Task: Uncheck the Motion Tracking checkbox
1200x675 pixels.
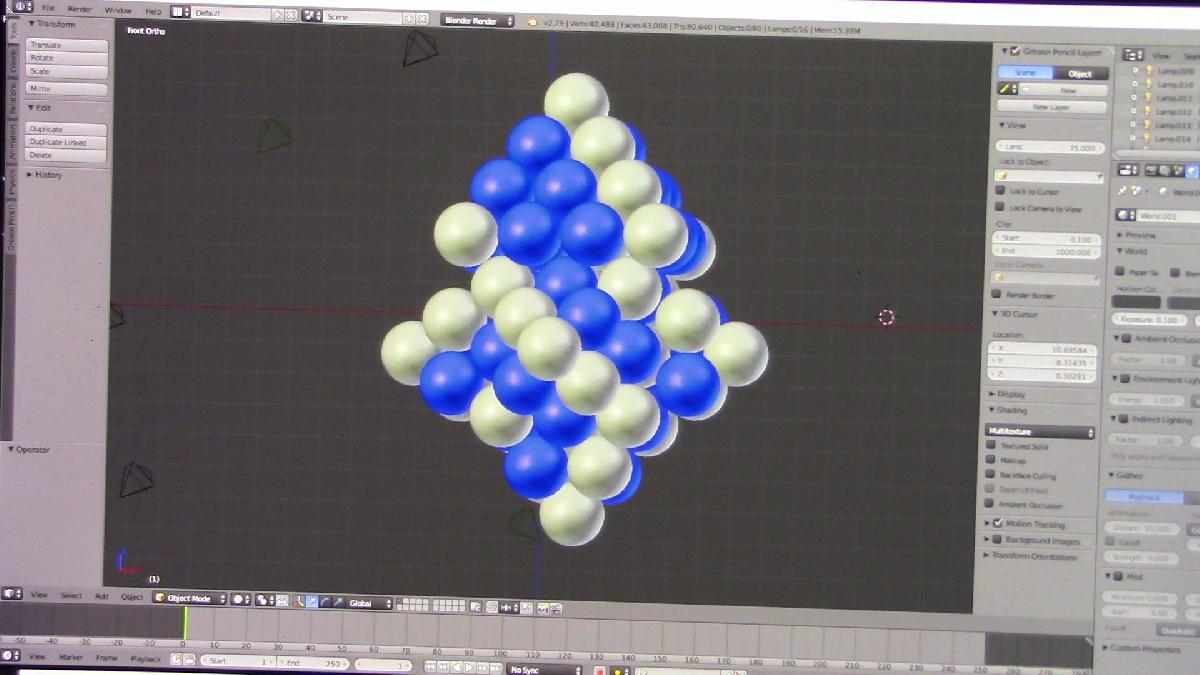Action: (x=997, y=523)
